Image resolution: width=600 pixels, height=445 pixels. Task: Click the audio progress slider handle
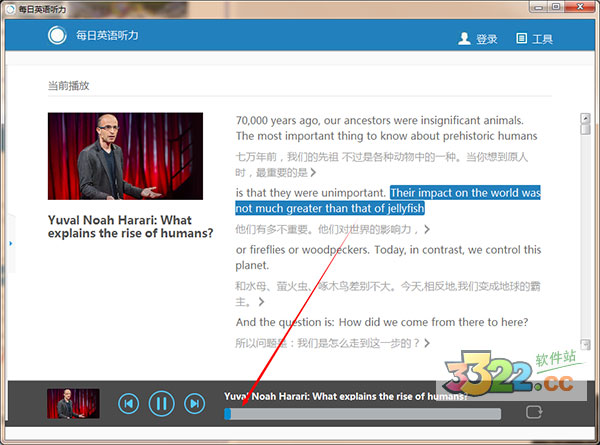pos(228,414)
